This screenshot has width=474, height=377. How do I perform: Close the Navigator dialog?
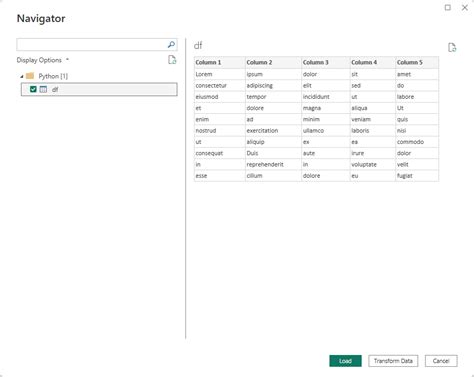pyautogui.click(x=465, y=7)
